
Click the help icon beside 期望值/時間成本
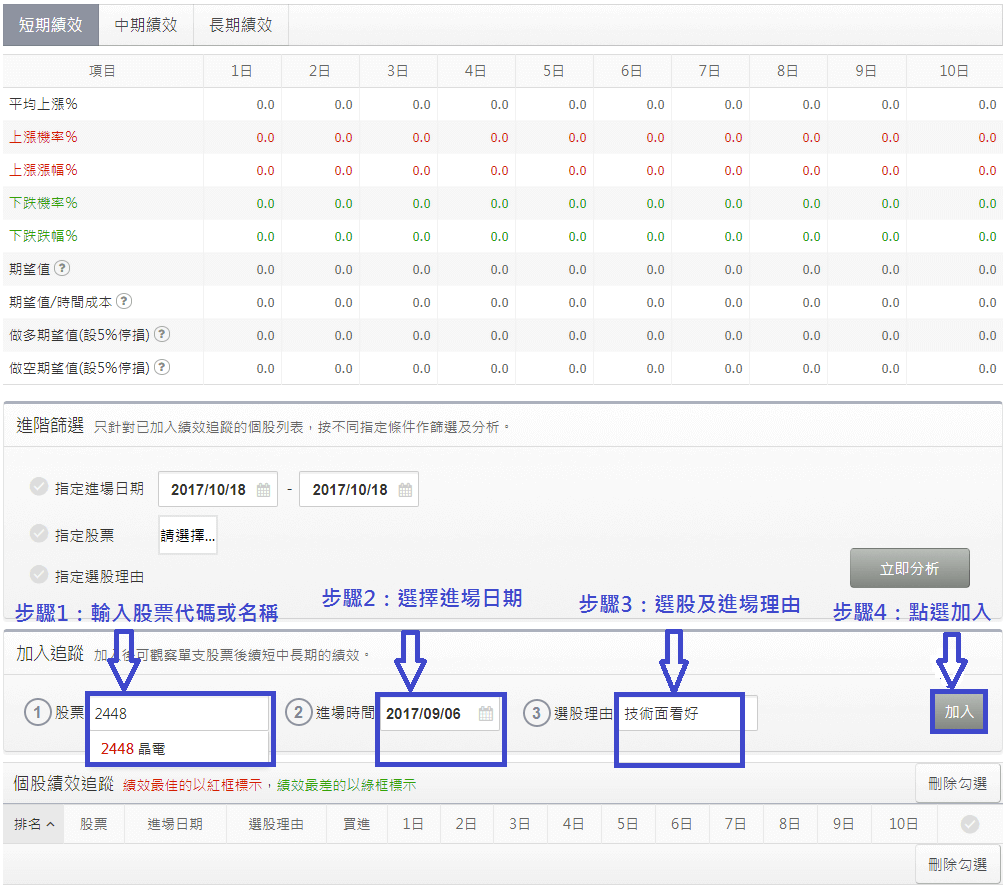click(x=126, y=302)
